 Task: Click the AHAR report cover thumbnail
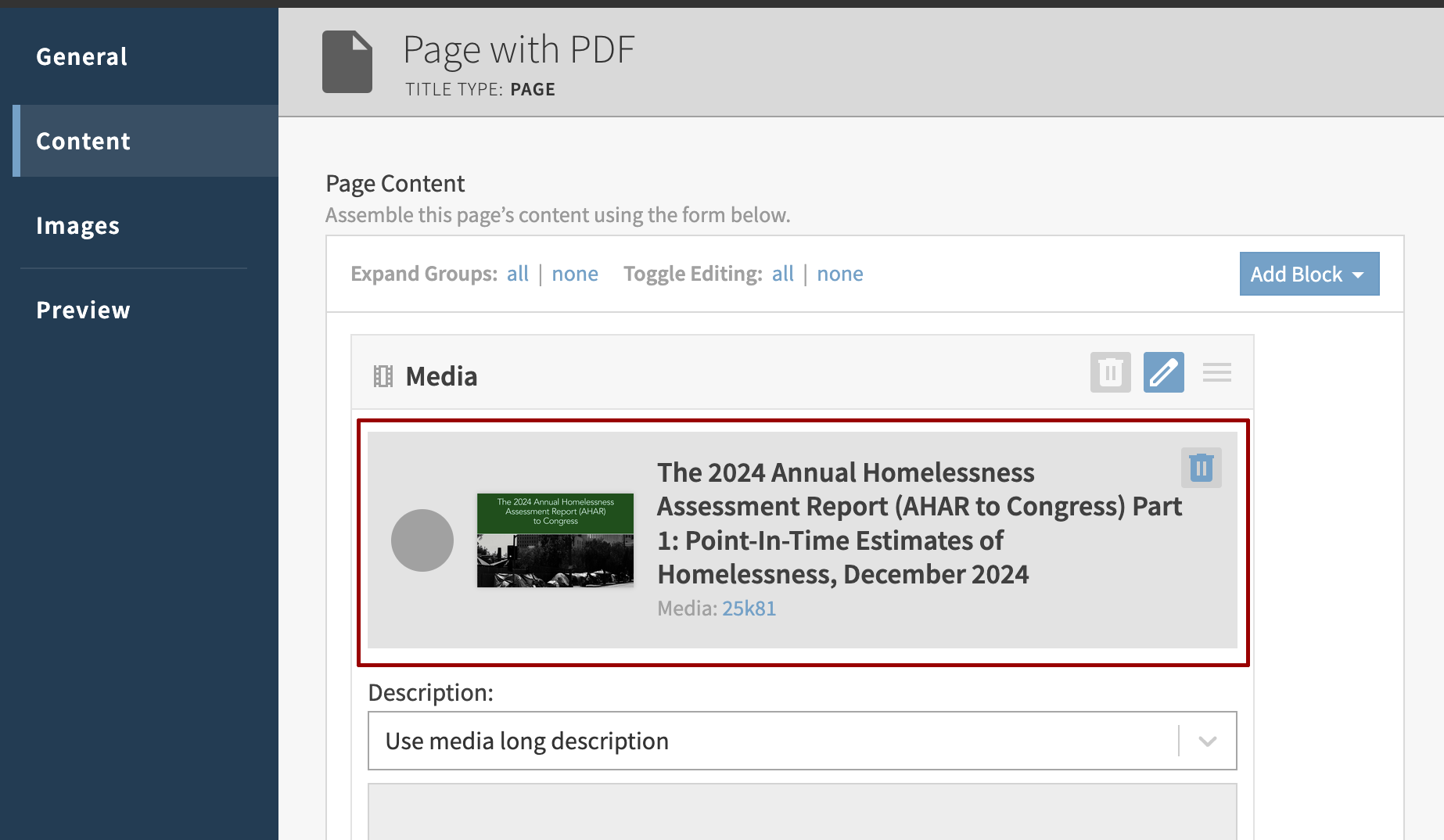[555, 540]
